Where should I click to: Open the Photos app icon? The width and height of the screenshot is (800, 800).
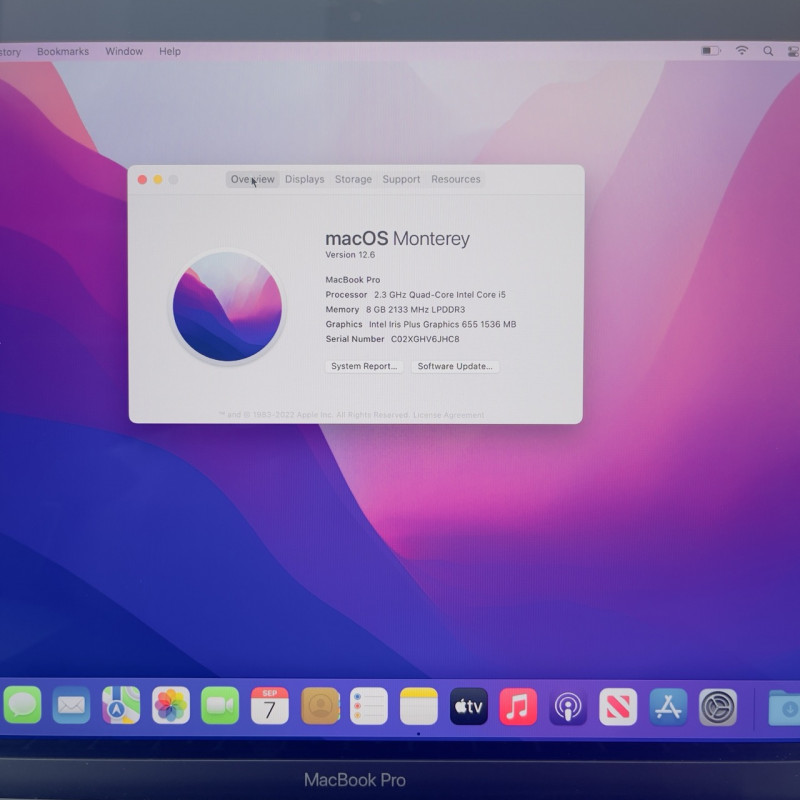(171, 706)
